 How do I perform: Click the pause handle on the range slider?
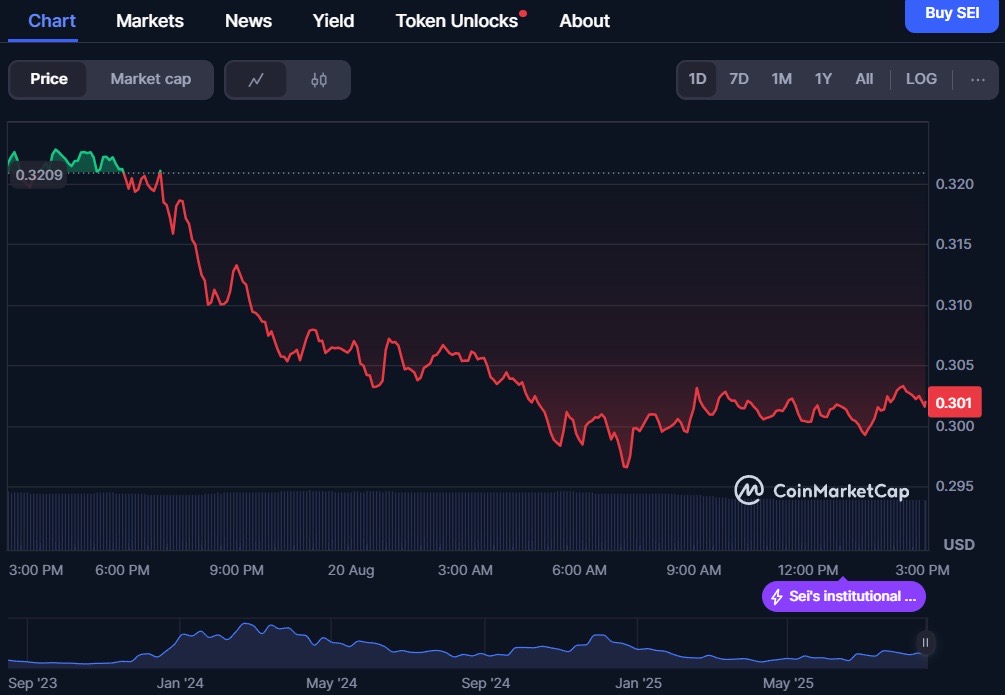pyautogui.click(x=925, y=642)
